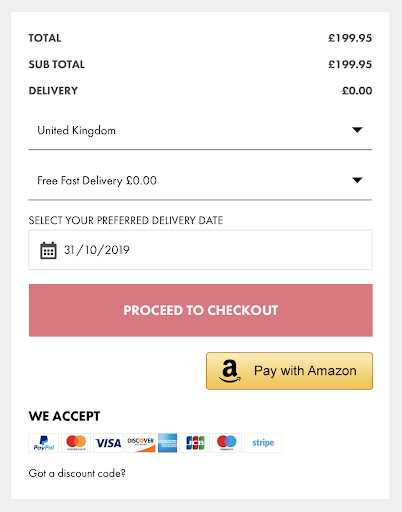Image resolution: width=402 pixels, height=512 pixels.
Task: Click the Stripe payment icon
Action: click(x=263, y=443)
